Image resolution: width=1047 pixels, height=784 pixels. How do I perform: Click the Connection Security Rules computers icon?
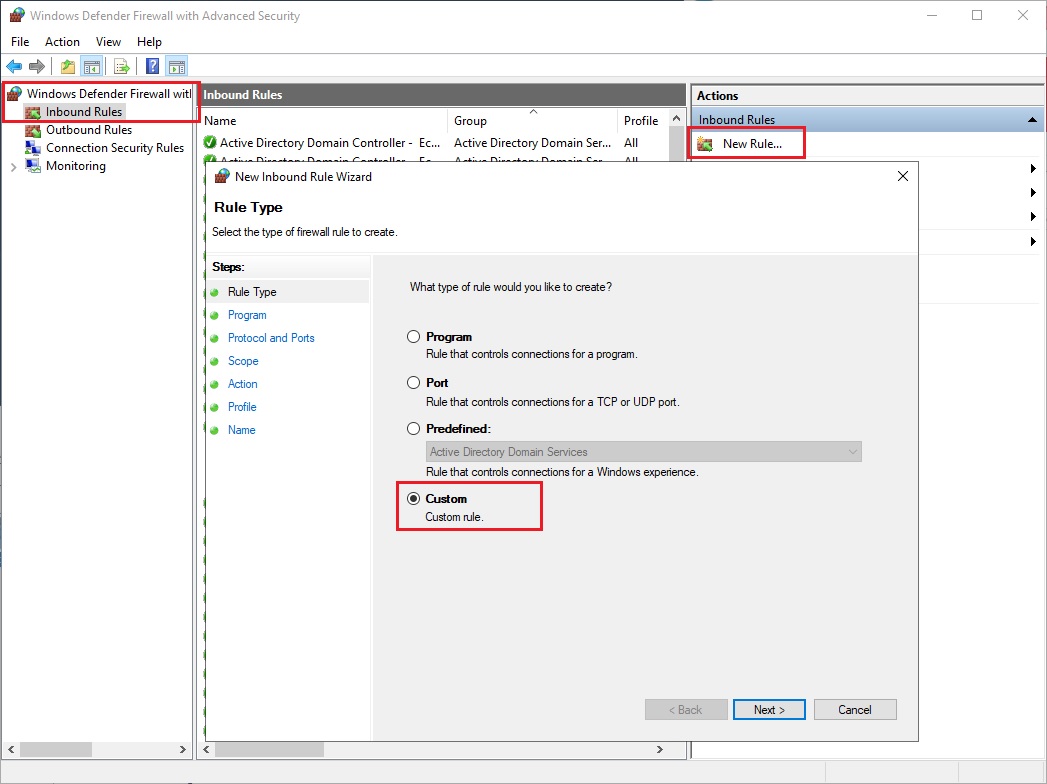(x=33, y=148)
